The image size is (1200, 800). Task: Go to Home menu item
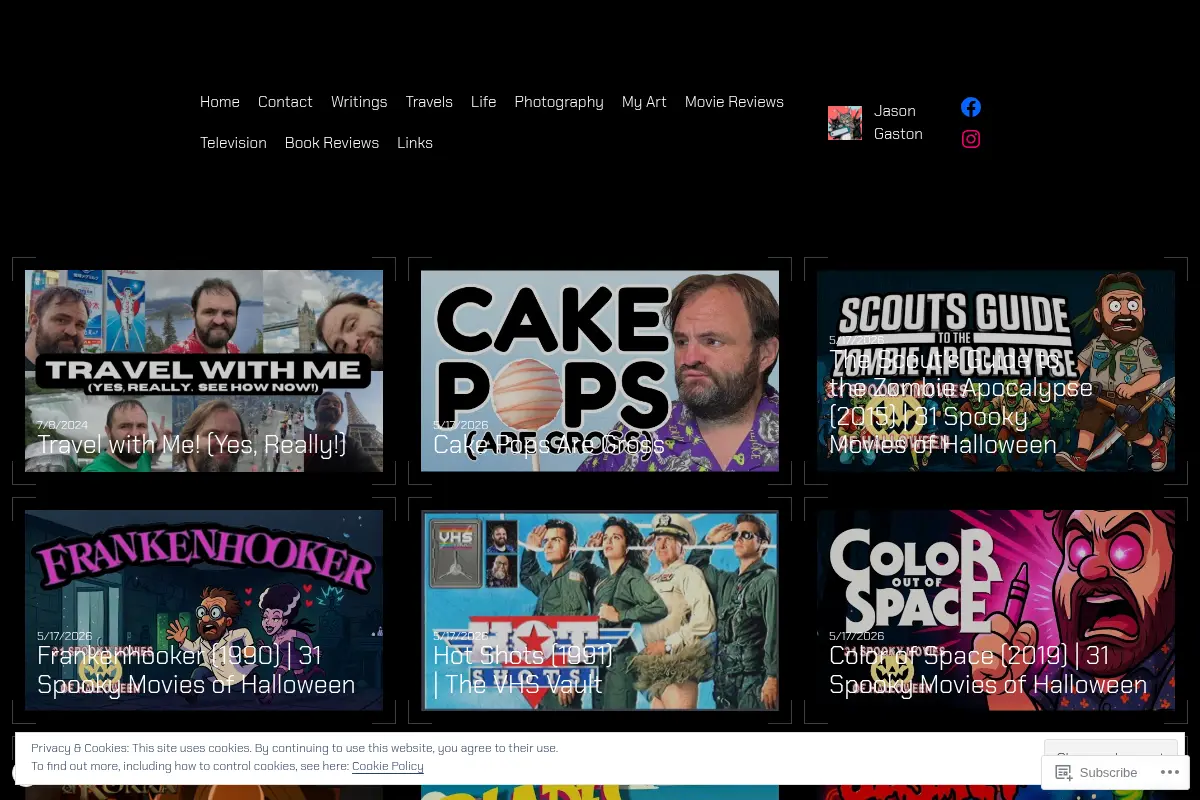tap(220, 102)
